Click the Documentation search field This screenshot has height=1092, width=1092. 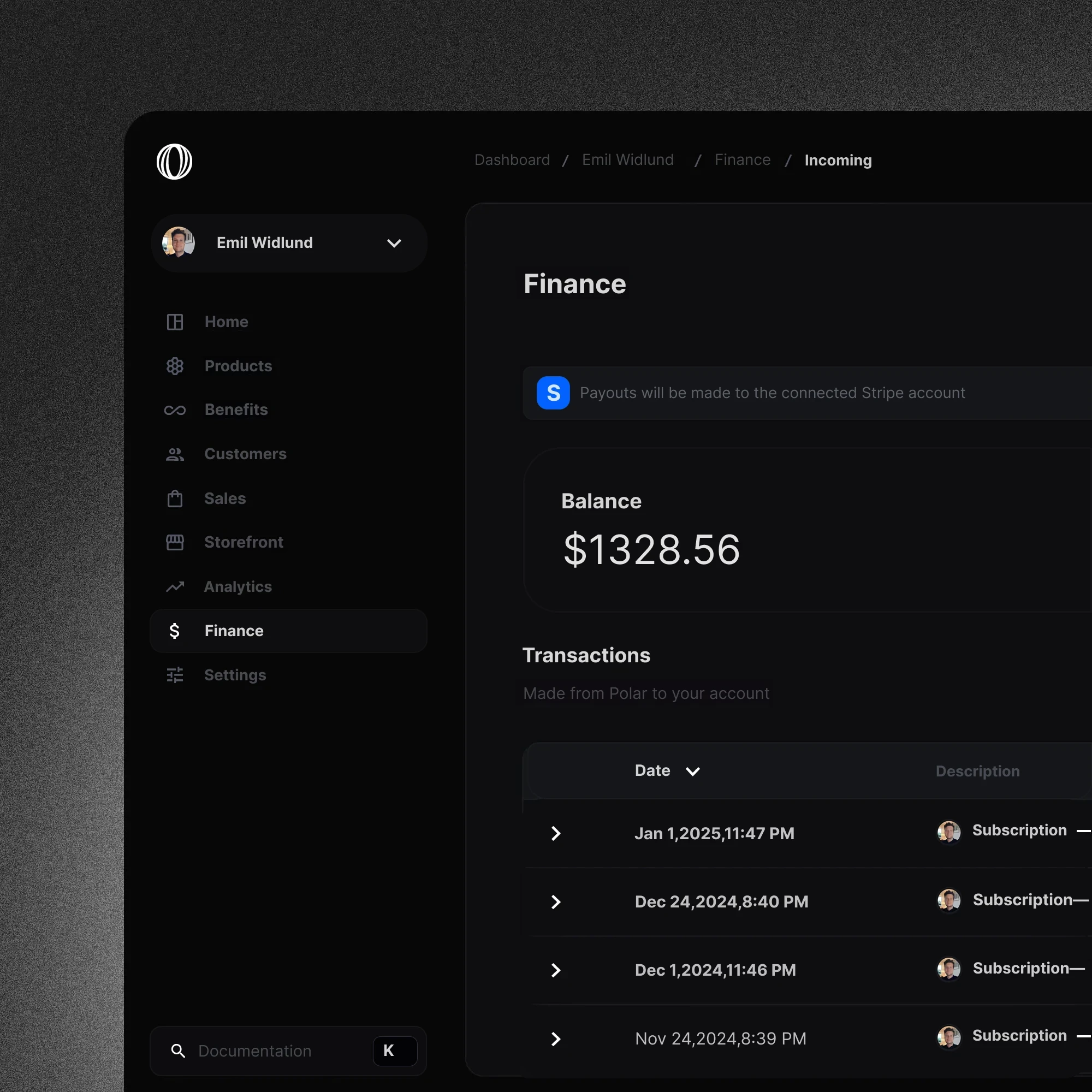point(254,1051)
